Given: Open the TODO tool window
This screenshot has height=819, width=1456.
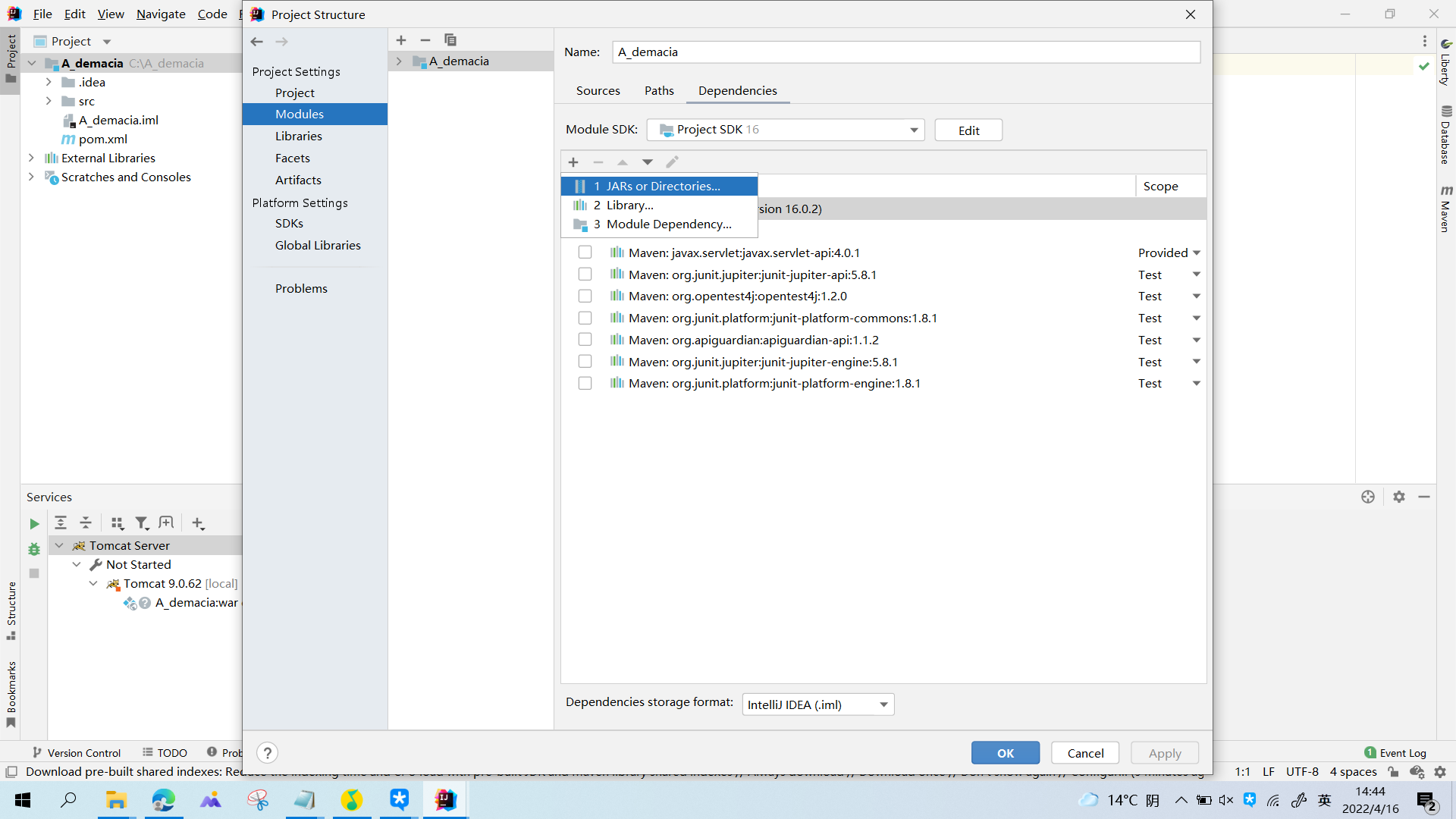Looking at the screenshot, I should tap(165, 753).
